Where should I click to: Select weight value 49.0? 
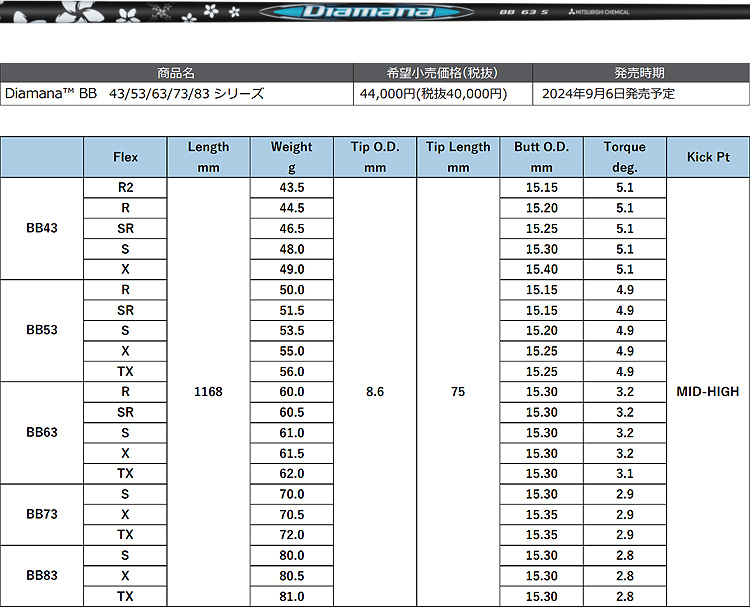292,269
